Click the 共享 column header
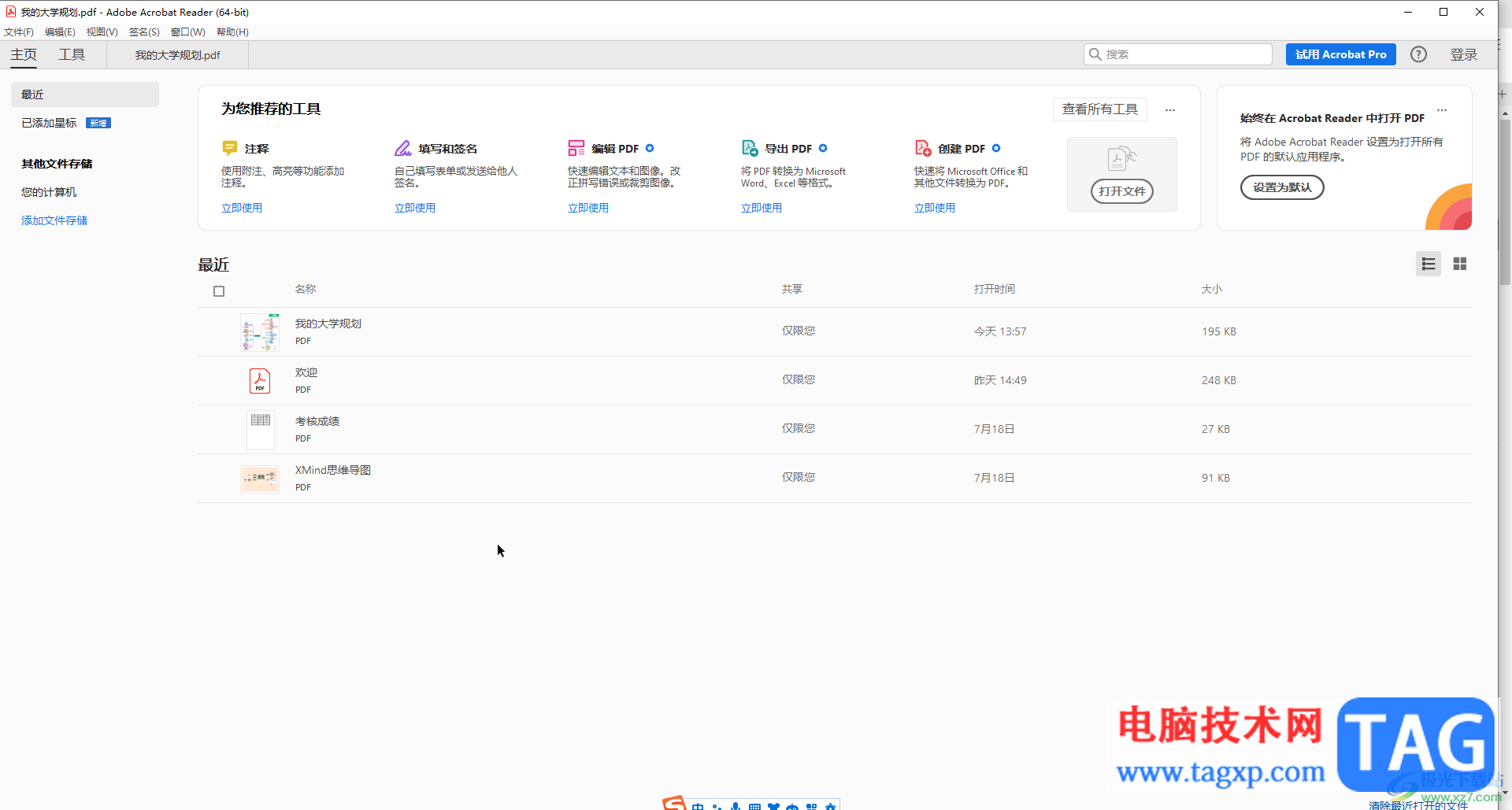The image size is (1512, 810). (792, 289)
